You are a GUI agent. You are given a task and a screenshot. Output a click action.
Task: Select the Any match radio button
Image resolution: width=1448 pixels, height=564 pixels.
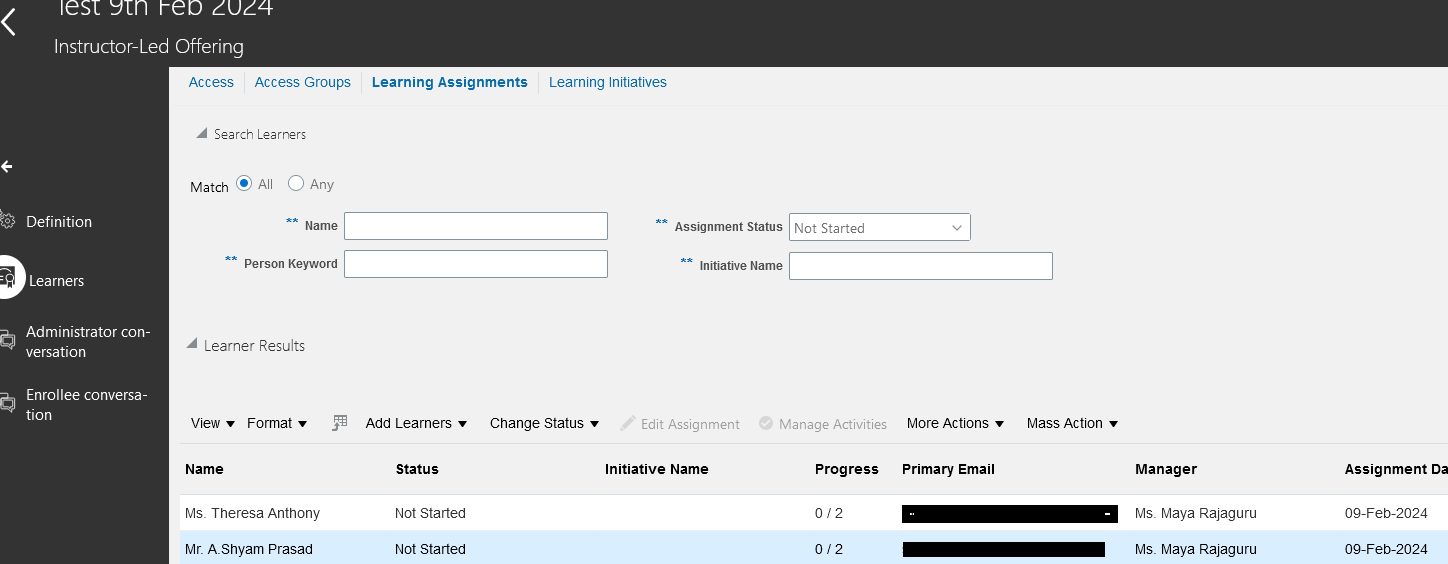pyautogui.click(x=296, y=183)
